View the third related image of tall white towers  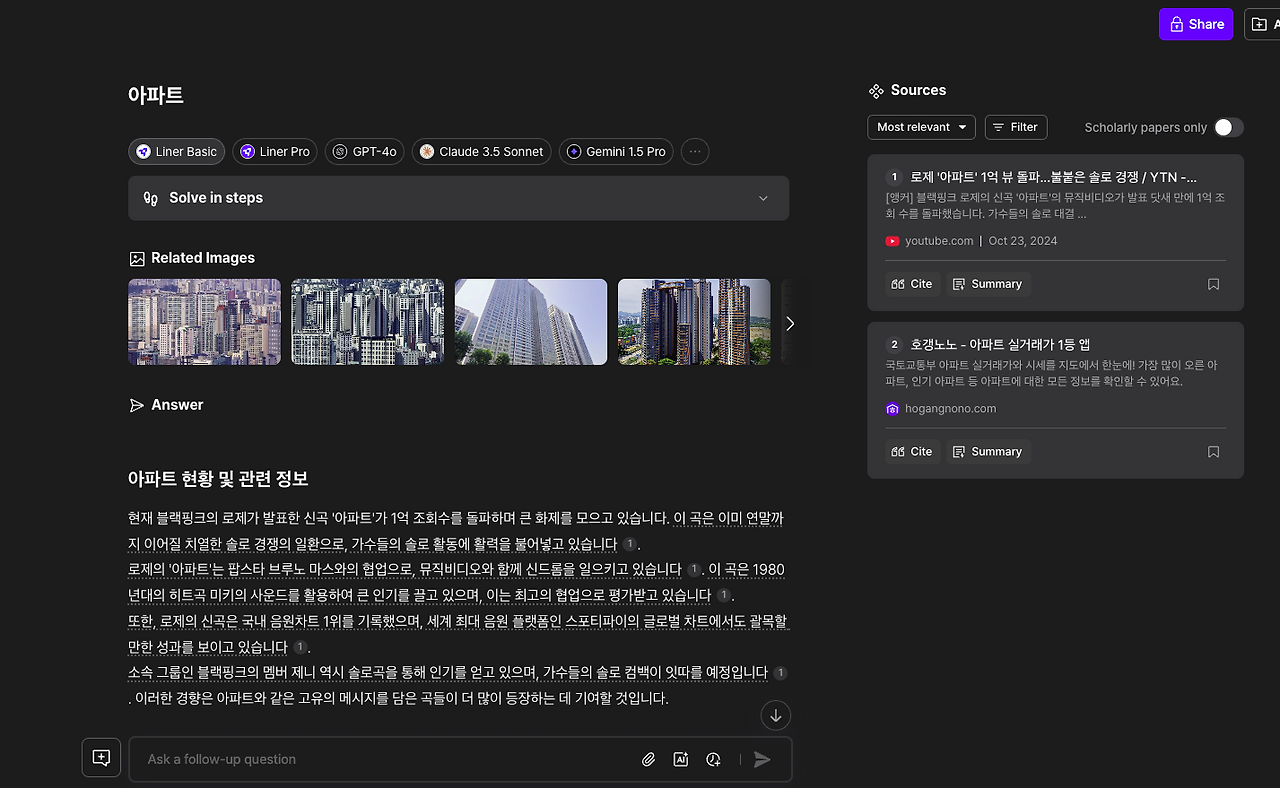[531, 322]
